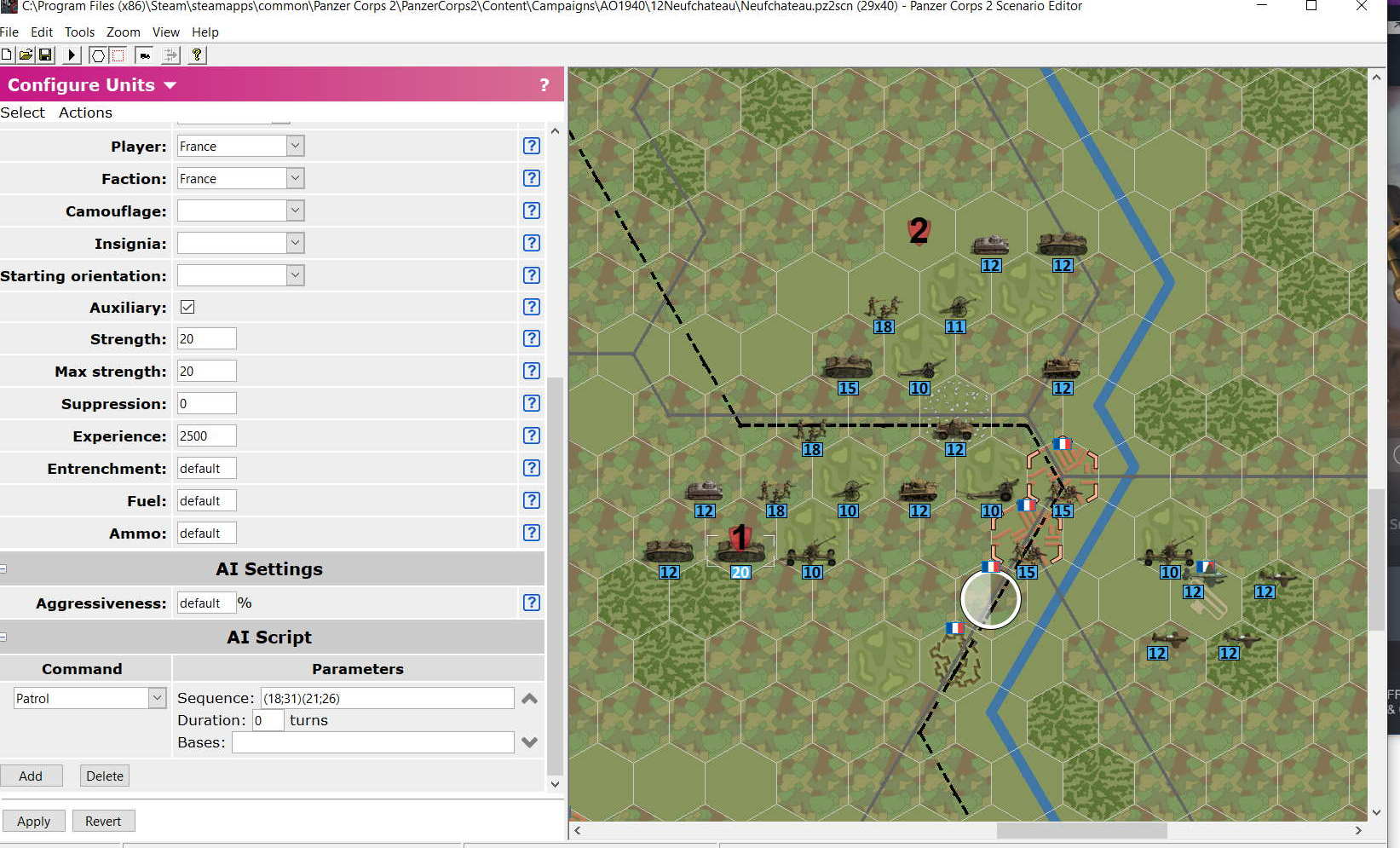Click the New scenario toolbar icon
Viewport: 1400px width, 848px height.
pyautogui.click(x=6, y=55)
